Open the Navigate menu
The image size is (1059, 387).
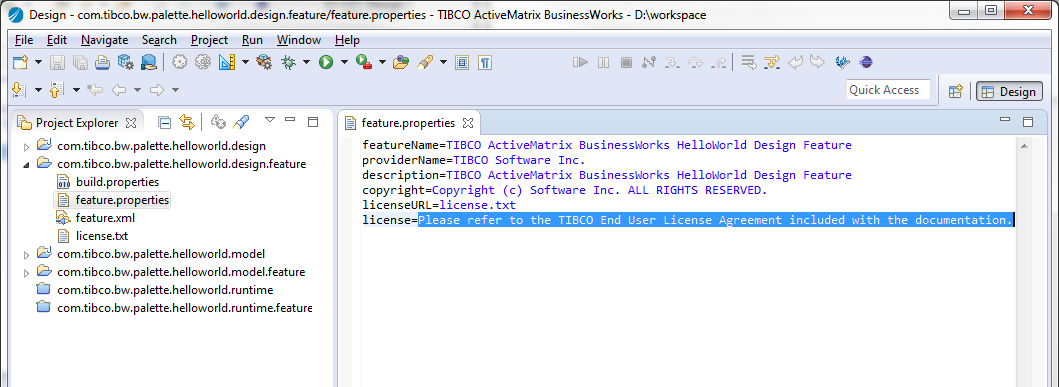click(x=104, y=40)
